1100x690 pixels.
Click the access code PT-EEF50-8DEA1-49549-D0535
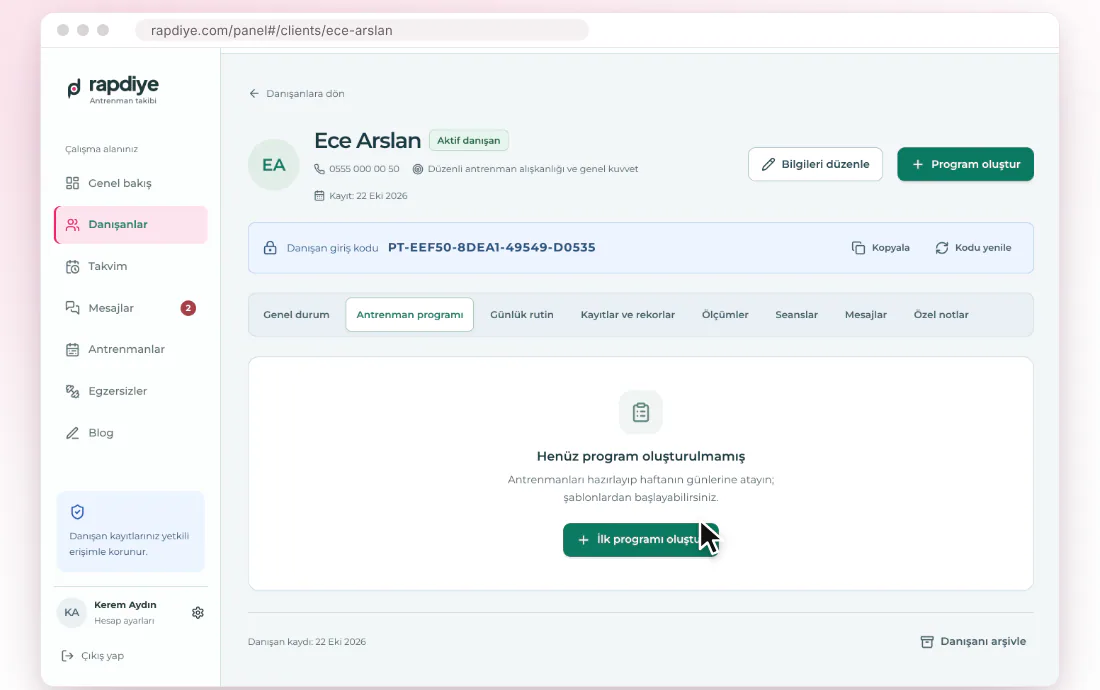pos(492,248)
